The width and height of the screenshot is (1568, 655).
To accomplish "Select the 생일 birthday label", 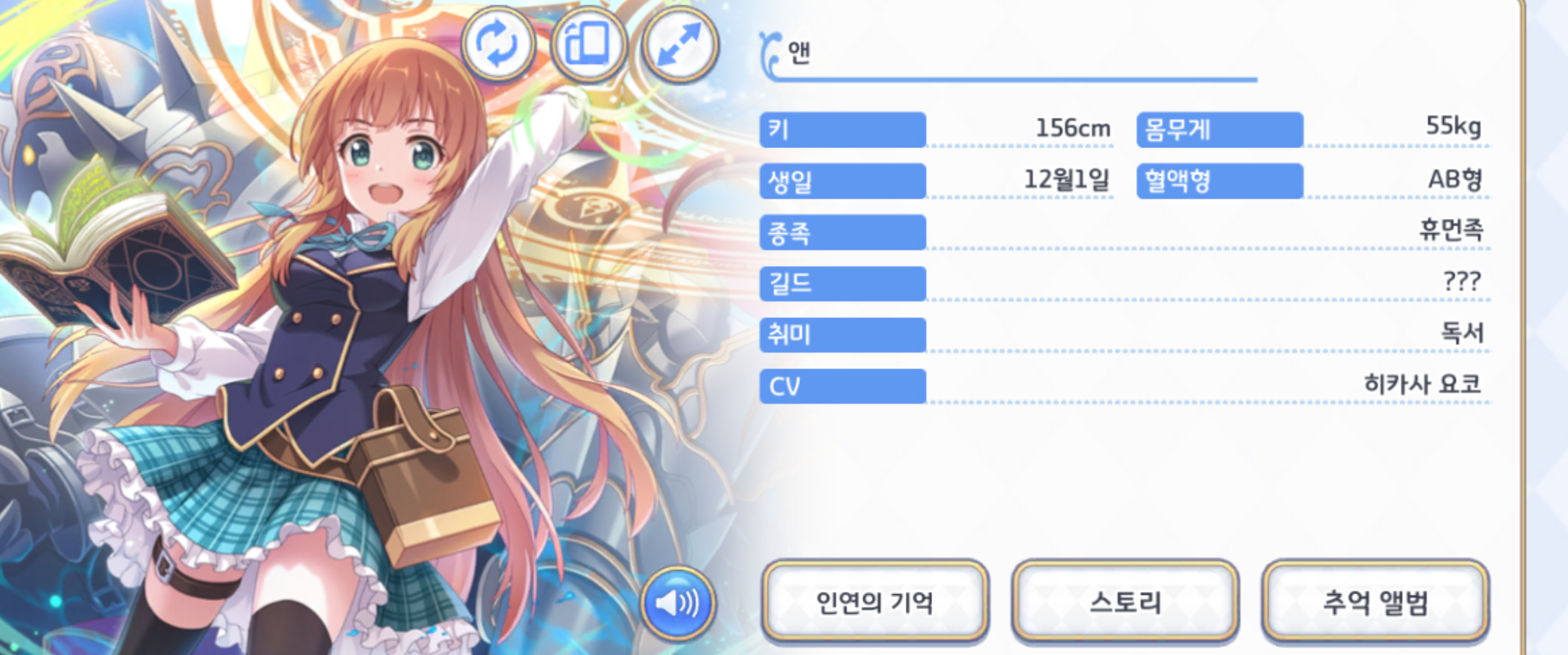I will [843, 181].
